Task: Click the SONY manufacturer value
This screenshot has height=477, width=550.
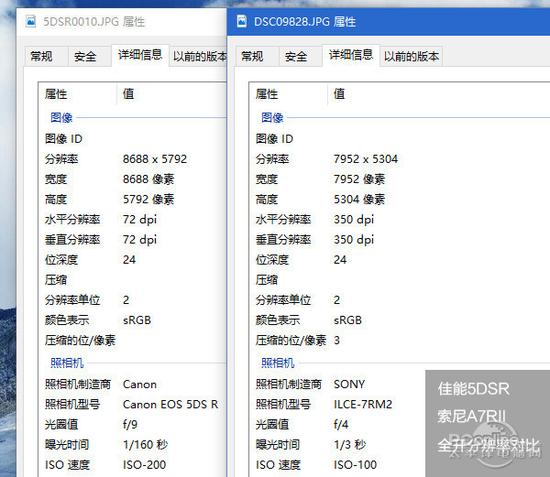Action: click(x=349, y=384)
